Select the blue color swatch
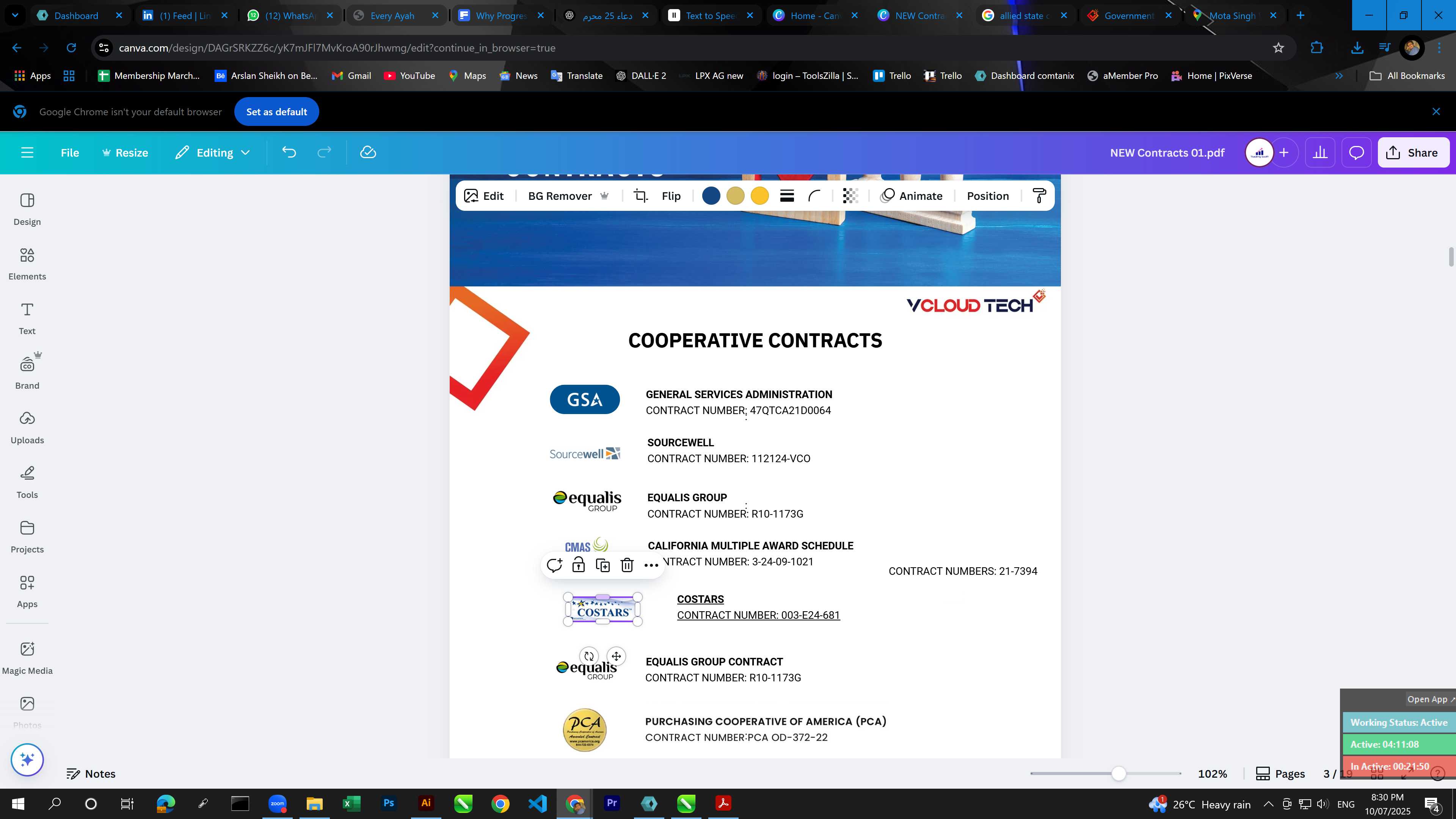Image resolution: width=1456 pixels, height=819 pixels. click(711, 196)
